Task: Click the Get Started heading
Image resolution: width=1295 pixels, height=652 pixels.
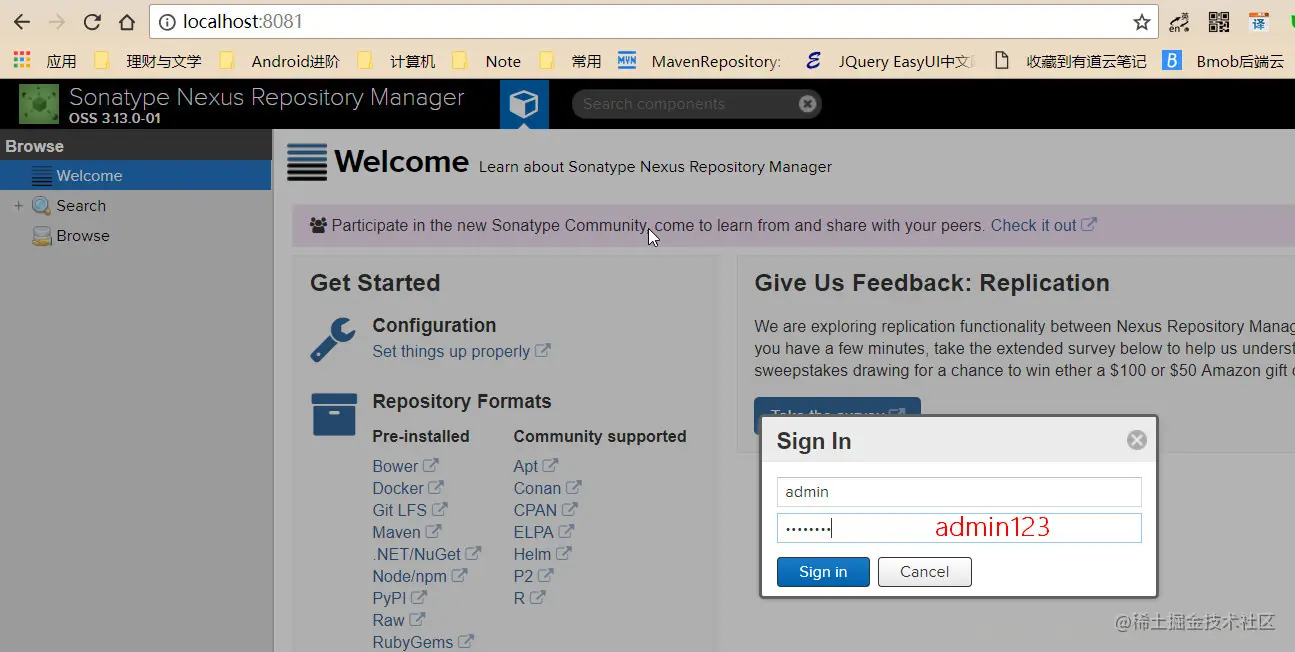Action: 375,283
